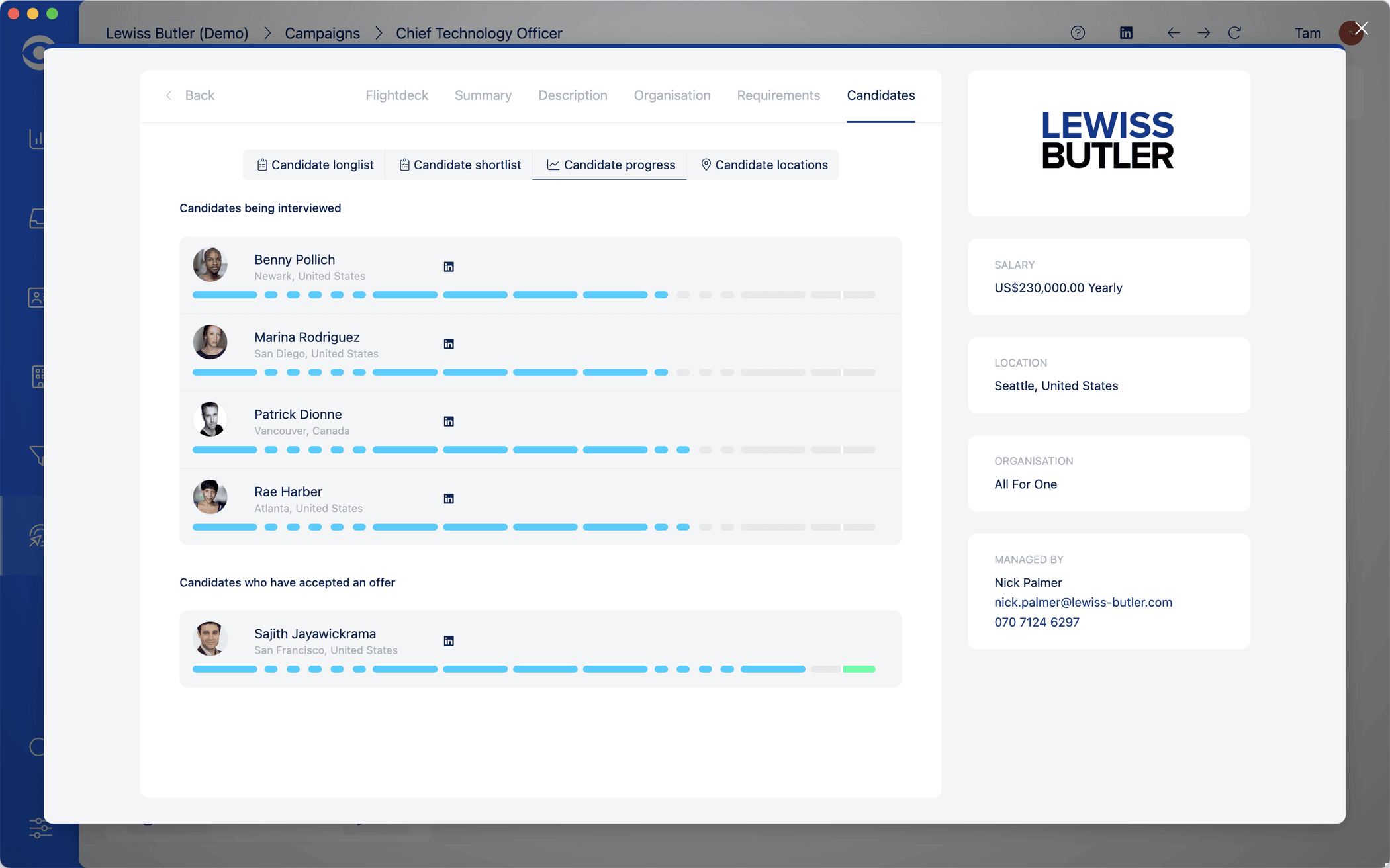Open Sajith Jayawickrama's LinkedIn icon
This screenshot has width=1390, height=868.
[x=449, y=641]
